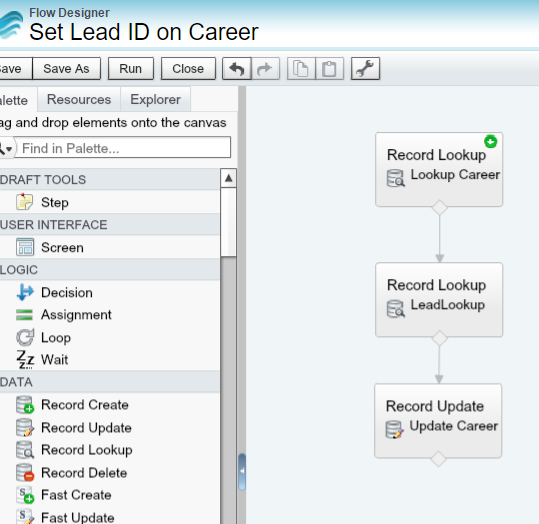Click the connector diamond below Lookup Career
539x524 pixels.
(x=439, y=207)
